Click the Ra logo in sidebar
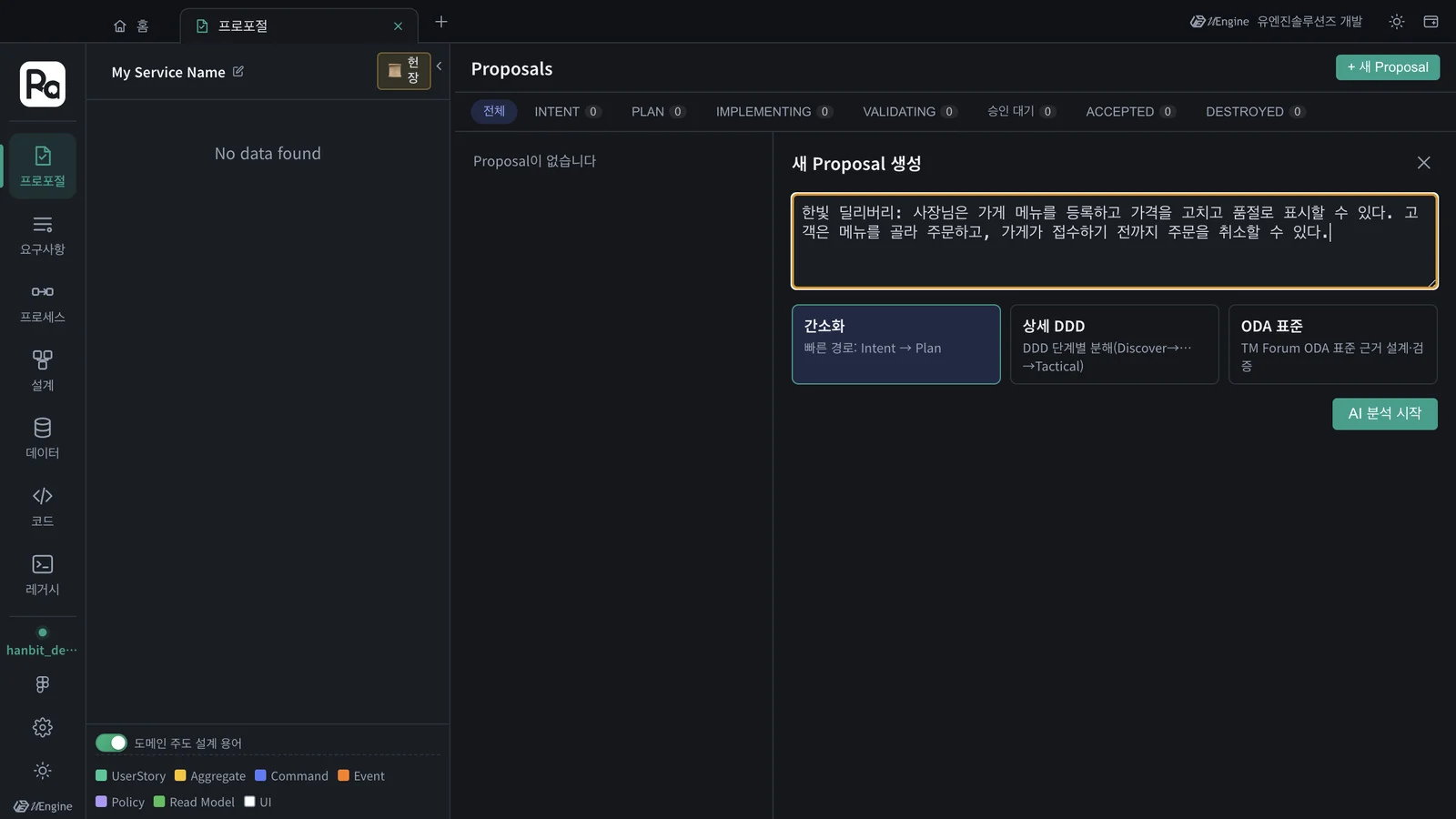 43,85
